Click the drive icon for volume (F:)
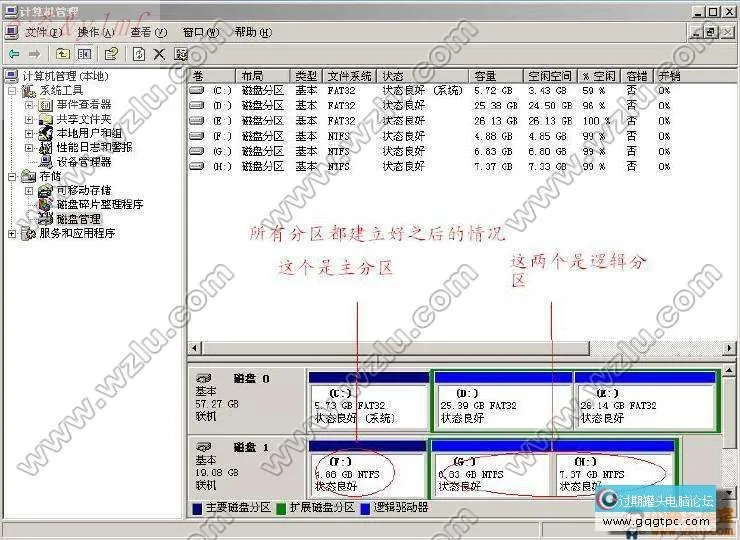This screenshot has width=740, height=540. [197, 136]
